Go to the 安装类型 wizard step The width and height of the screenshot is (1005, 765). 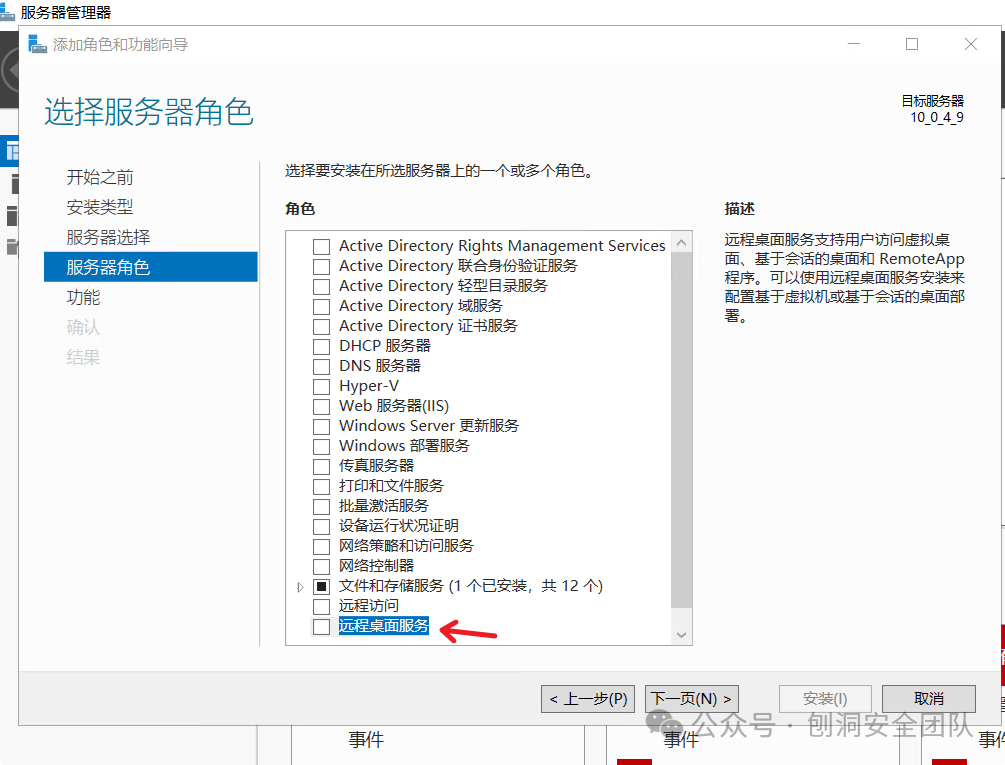(x=100, y=207)
